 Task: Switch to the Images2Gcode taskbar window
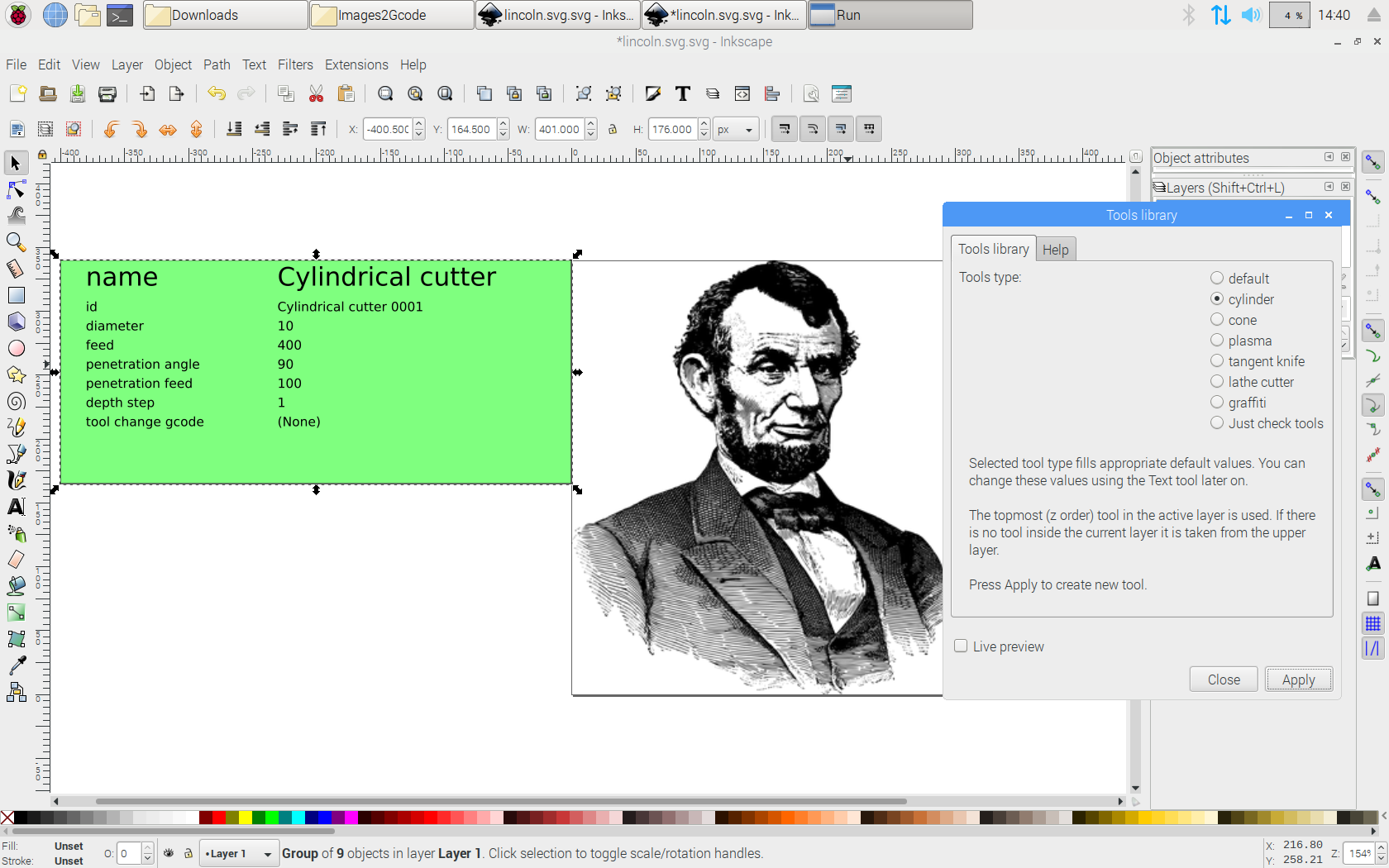(x=392, y=15)
